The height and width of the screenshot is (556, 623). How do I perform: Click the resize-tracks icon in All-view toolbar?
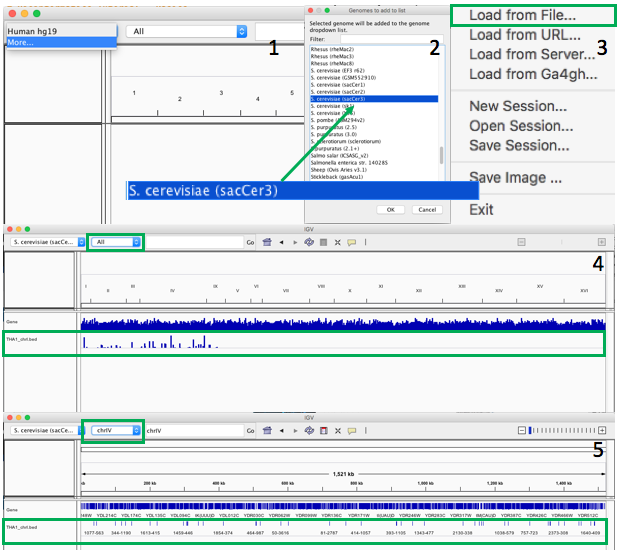[337, 242]
